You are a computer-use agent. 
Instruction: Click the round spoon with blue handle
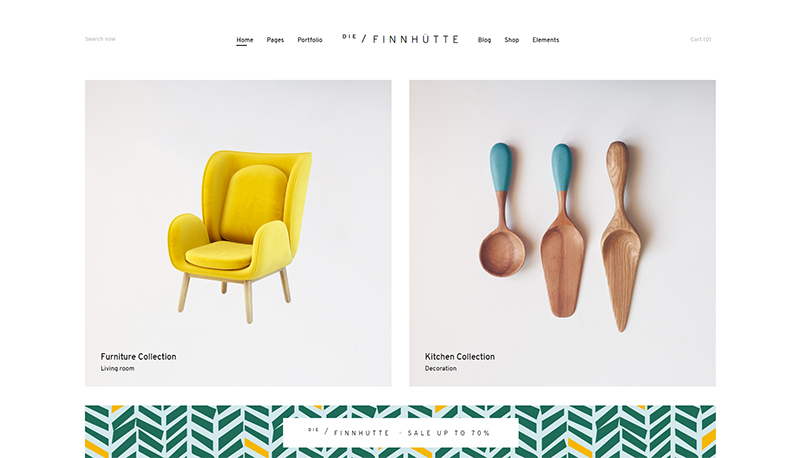click(x=502, y=210)
